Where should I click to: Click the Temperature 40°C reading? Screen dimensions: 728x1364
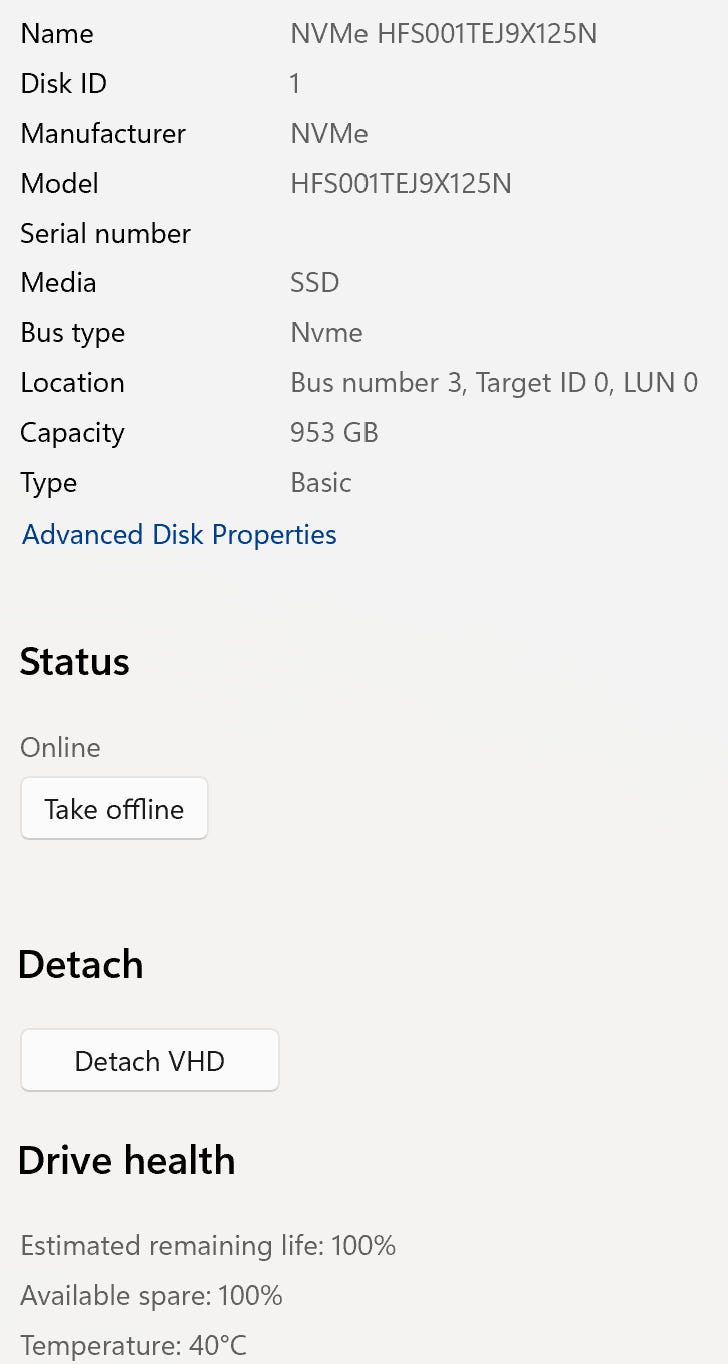(133, 1346)
